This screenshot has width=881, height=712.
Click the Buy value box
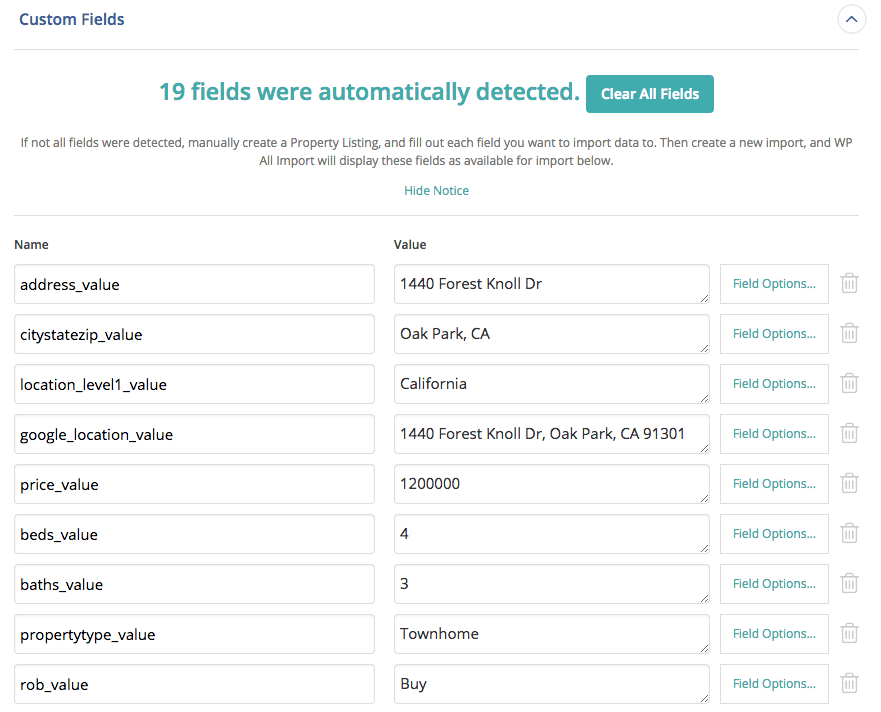(552, 684)
